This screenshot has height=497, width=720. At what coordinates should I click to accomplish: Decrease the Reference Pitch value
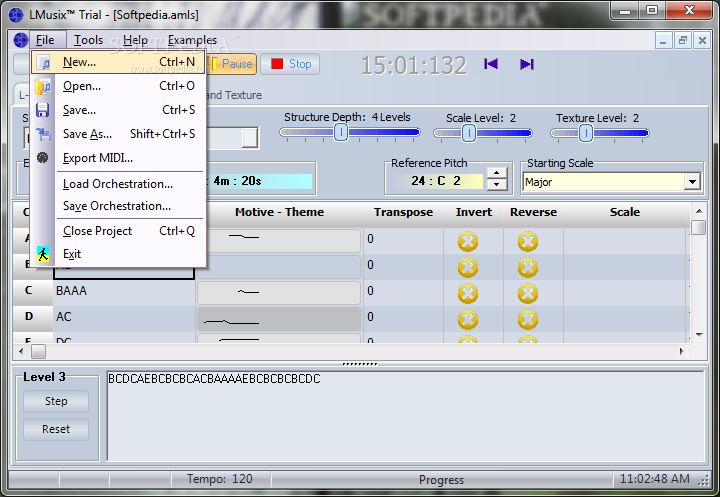(x=496, y=185)
